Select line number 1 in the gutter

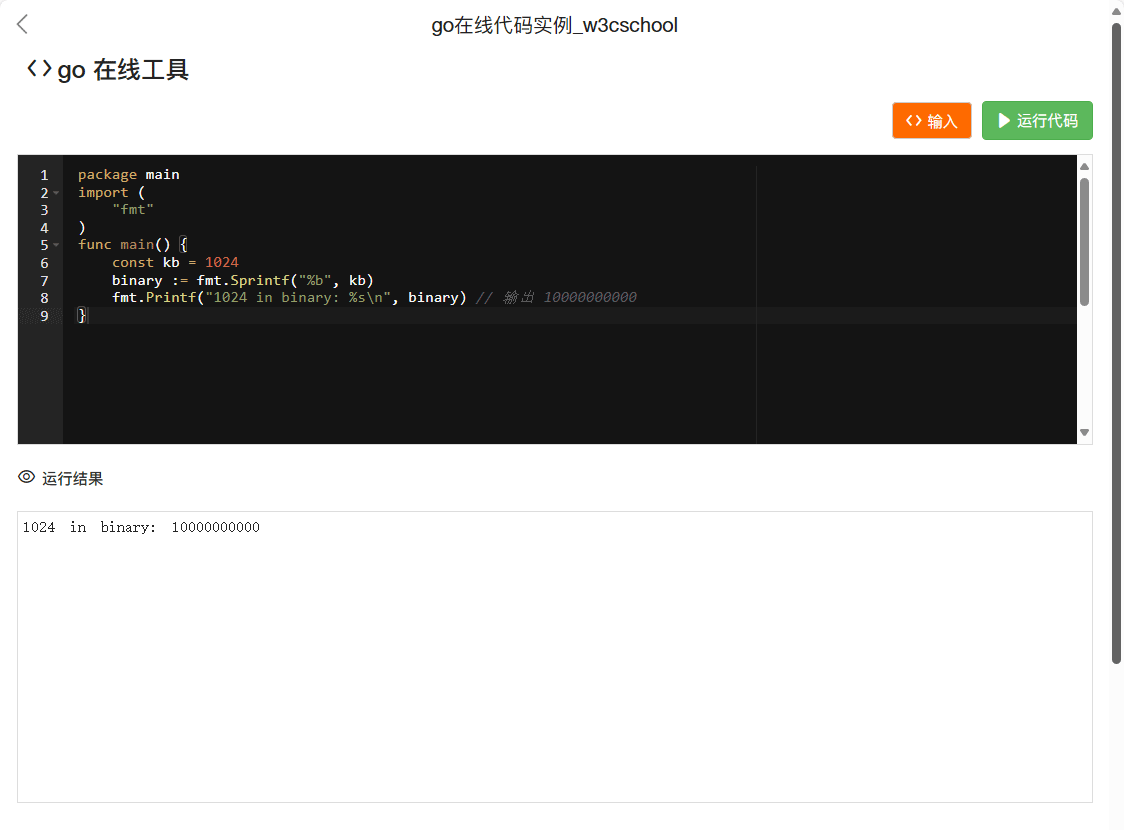point(44,175)
